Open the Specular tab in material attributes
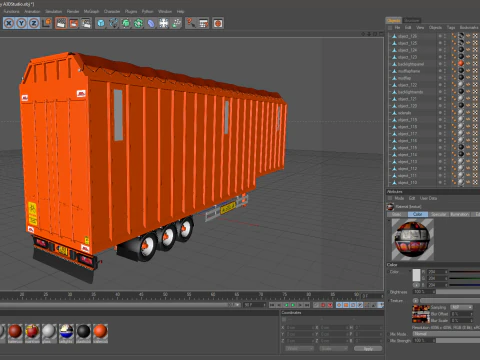Viewport: 480px width, 360px height. click(x=439, y=214)
